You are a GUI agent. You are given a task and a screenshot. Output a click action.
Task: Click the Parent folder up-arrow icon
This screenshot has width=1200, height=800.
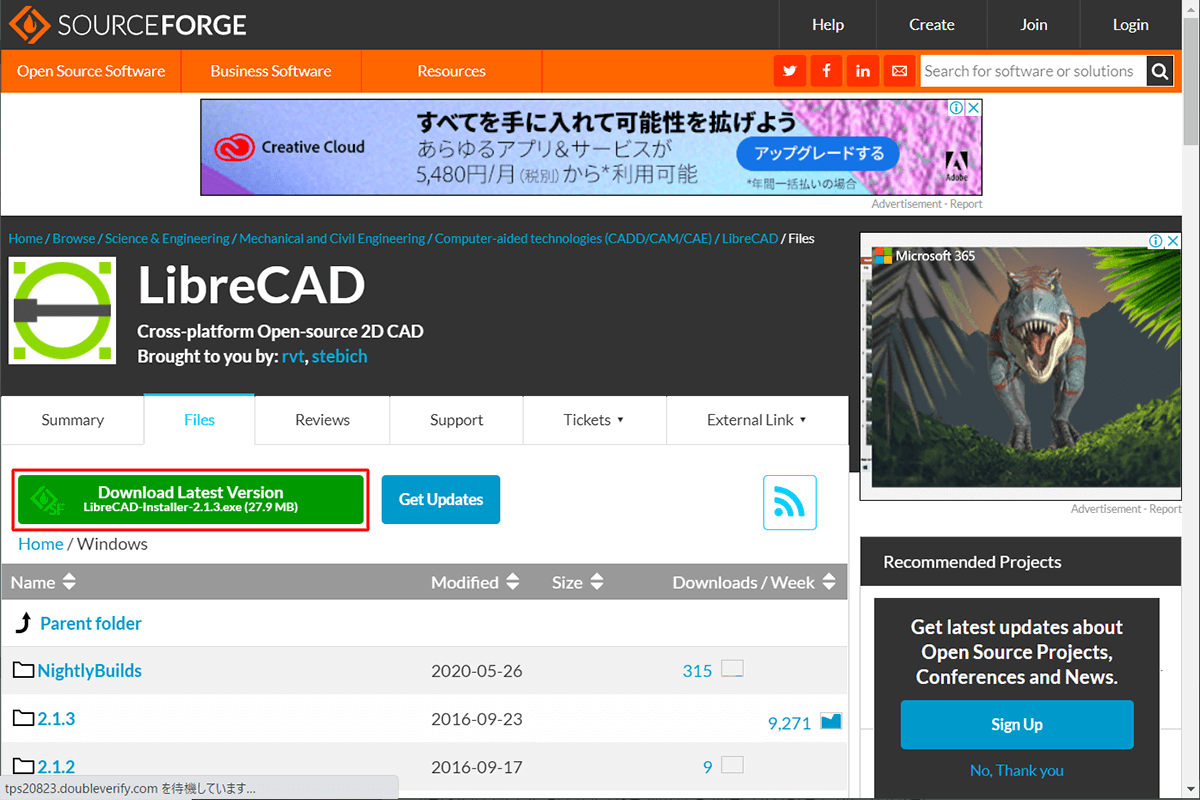24,623
